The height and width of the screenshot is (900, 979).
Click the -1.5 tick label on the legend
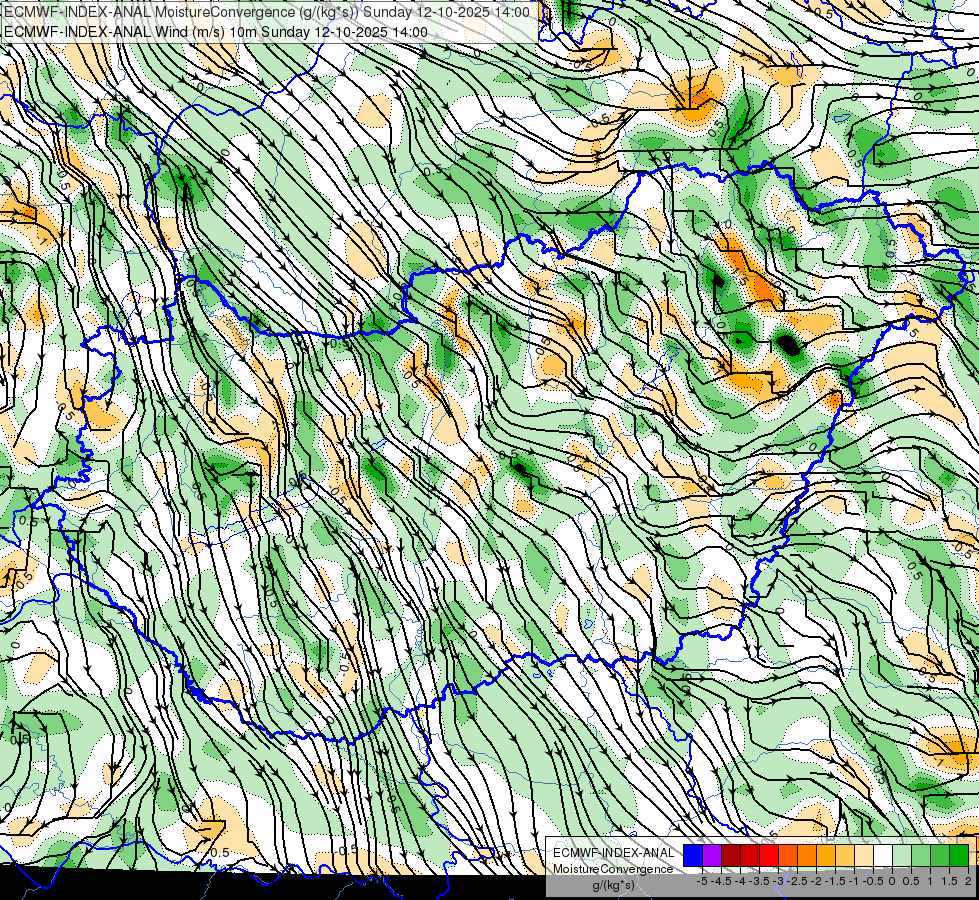[x=836, y=881]
